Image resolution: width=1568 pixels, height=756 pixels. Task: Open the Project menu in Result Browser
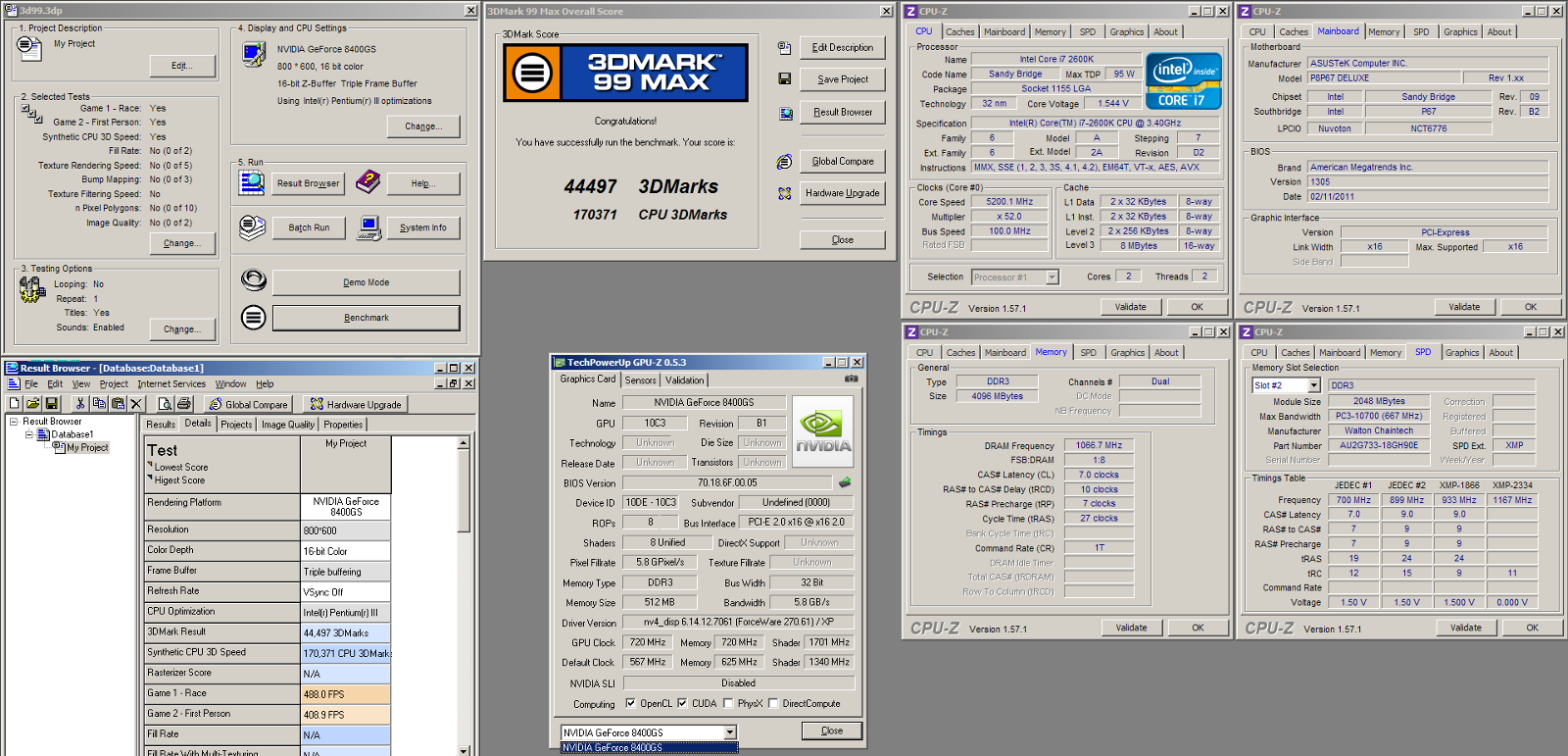click(114, 384)
